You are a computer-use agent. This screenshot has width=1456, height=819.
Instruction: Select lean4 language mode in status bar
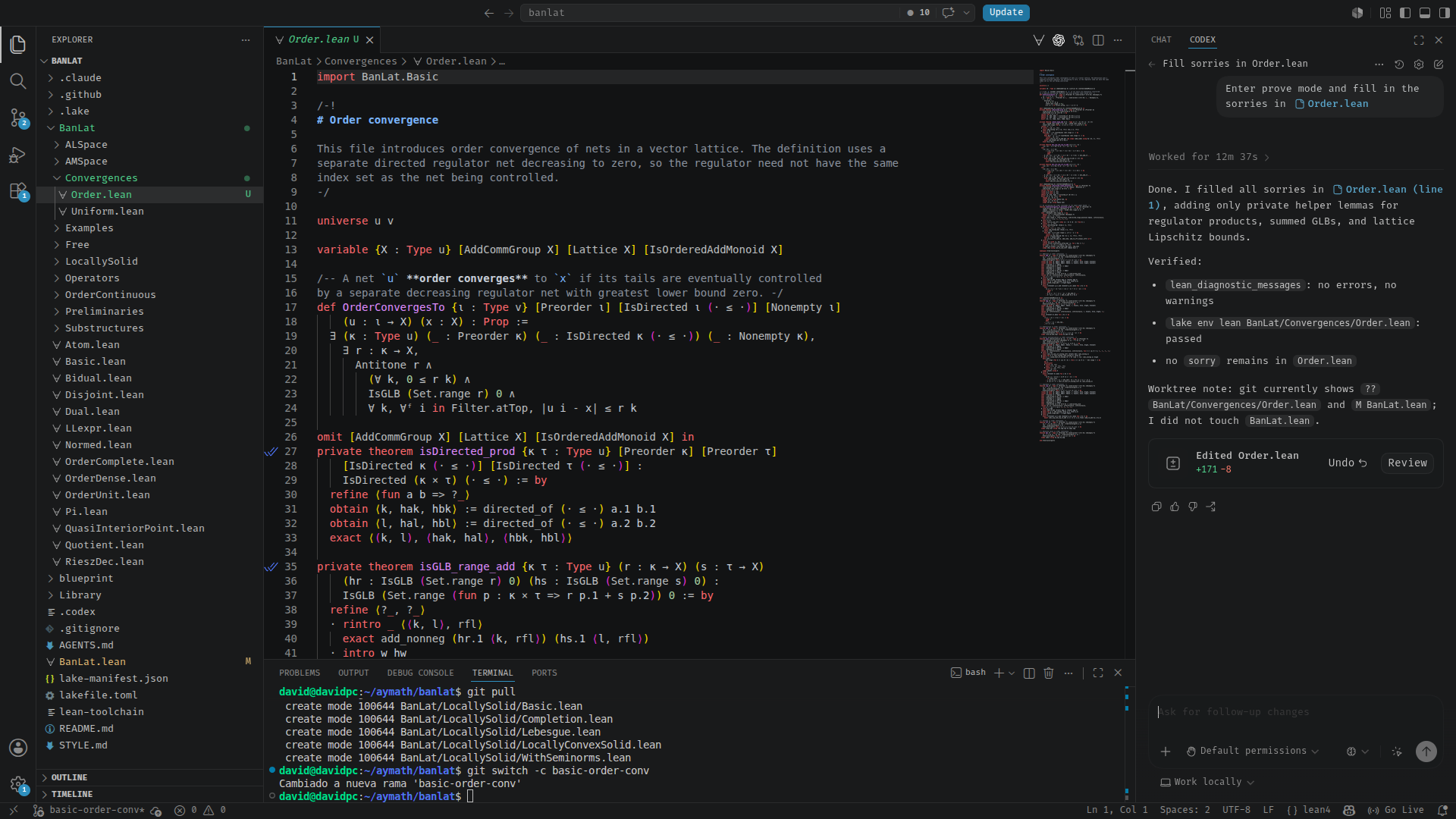point(1309,811)
